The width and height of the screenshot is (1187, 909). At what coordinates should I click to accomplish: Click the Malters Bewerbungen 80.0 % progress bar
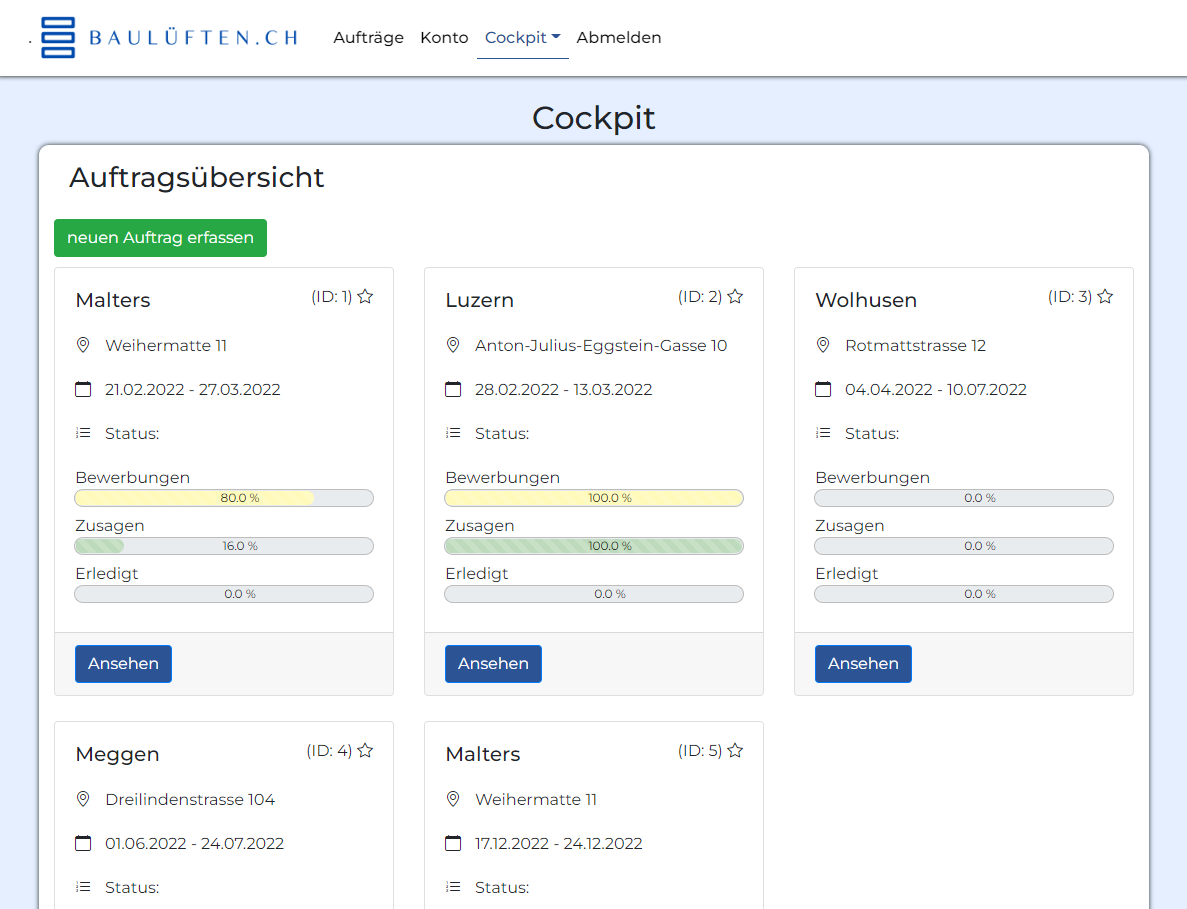click(224, 498)
